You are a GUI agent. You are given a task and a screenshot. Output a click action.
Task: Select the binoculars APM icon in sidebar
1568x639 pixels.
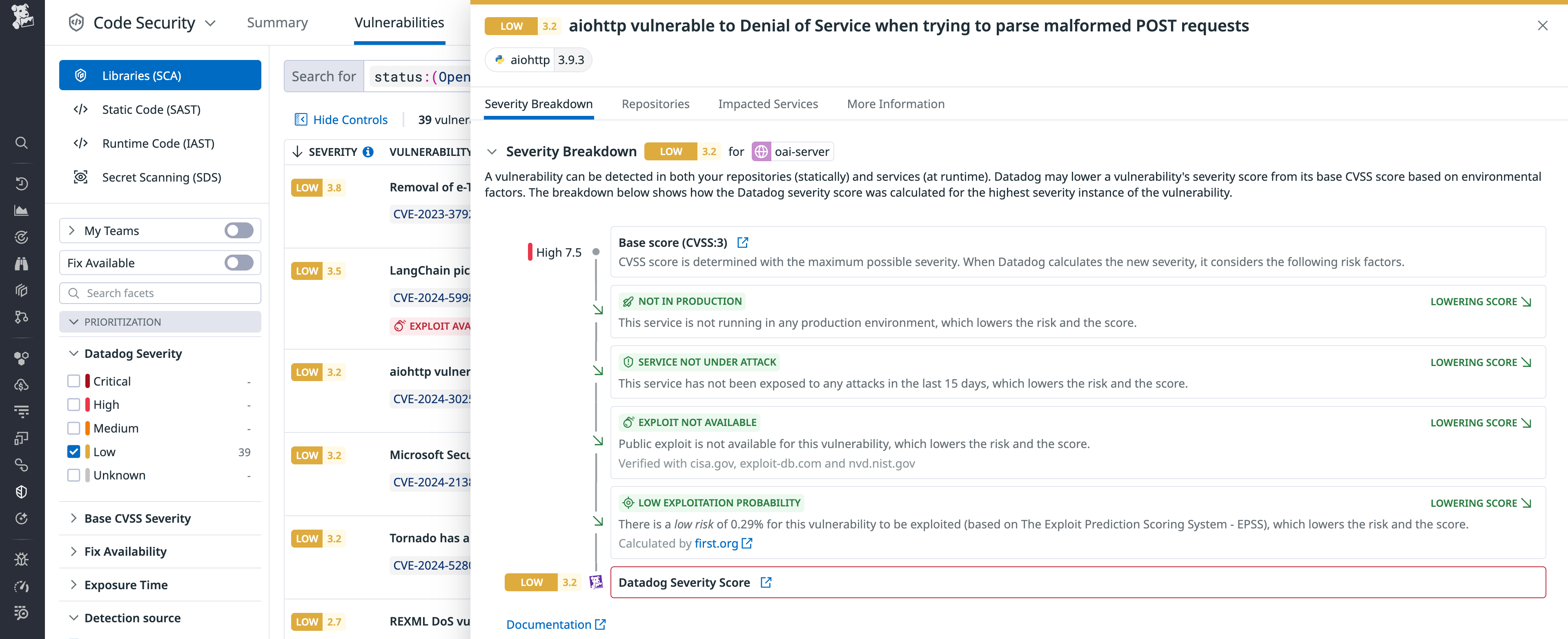[x=22, y=263]
